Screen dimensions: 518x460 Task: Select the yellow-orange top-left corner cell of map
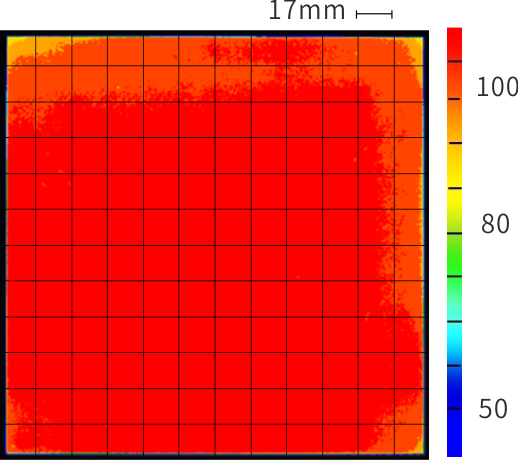click(x=21, y=51)
